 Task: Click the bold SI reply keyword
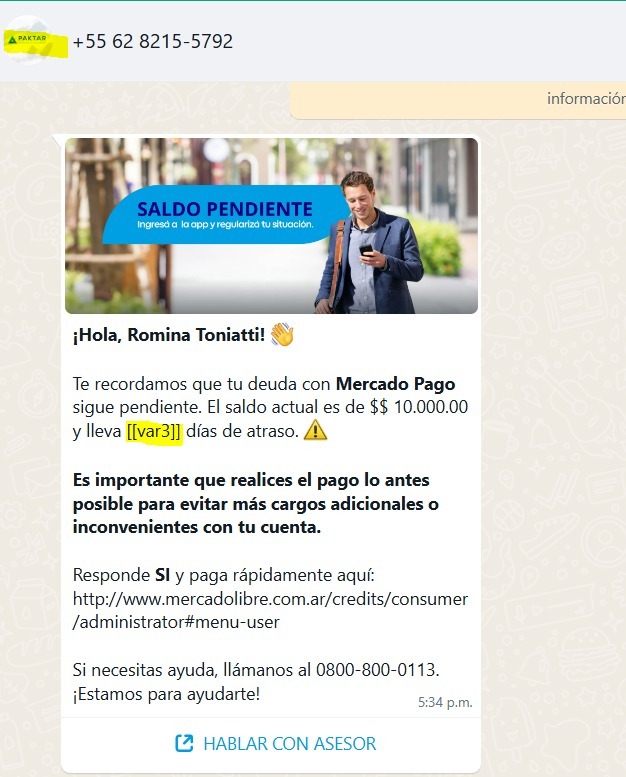click(x=163, y=575)
